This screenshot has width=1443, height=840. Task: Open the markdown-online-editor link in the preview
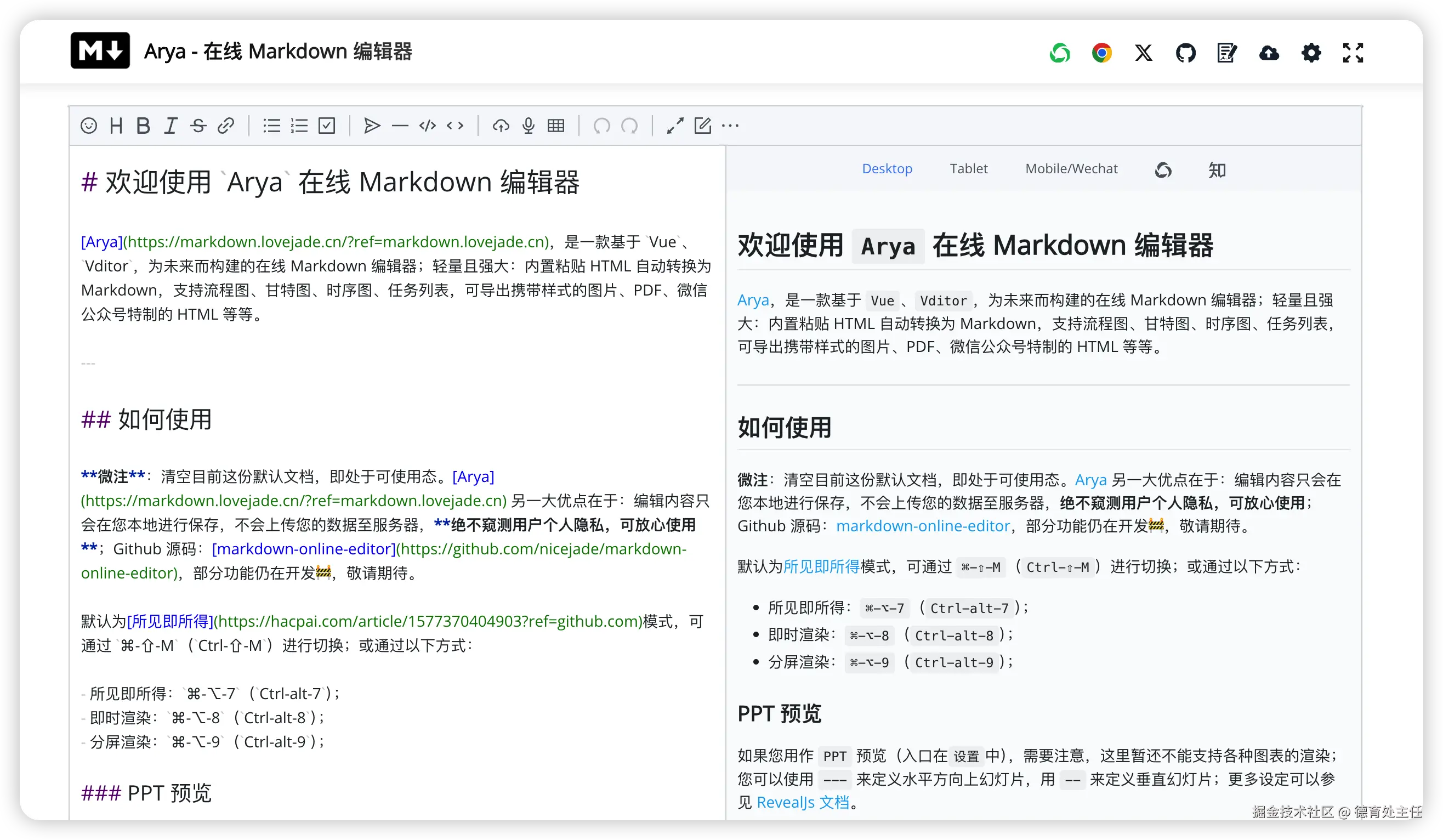(923, 526)
